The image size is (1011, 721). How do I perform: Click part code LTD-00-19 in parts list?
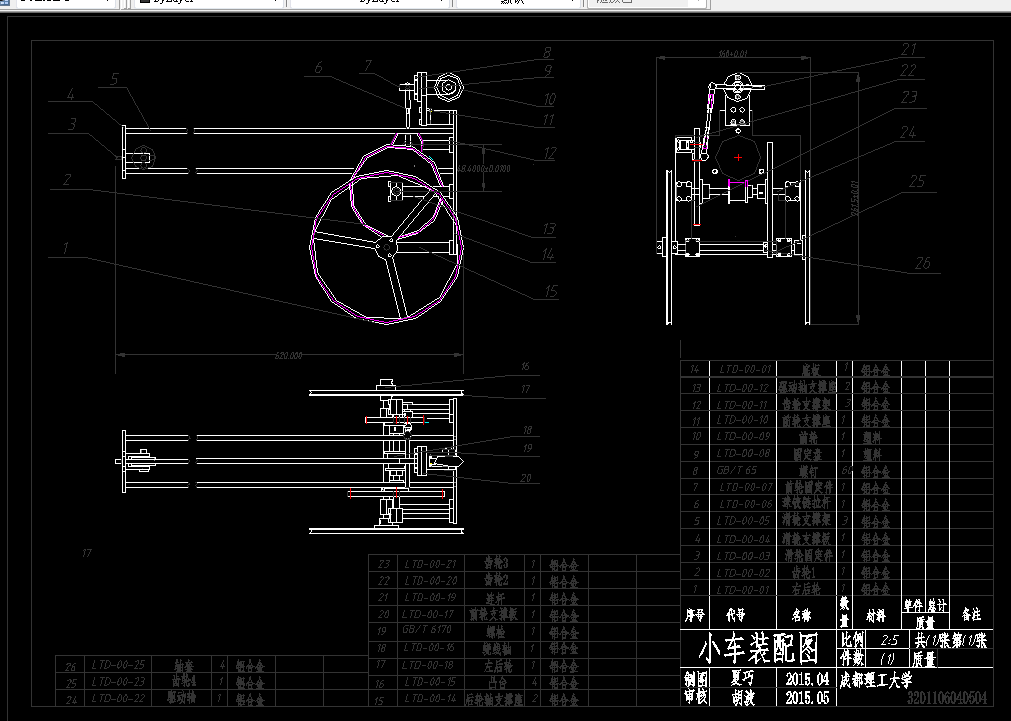431,597
